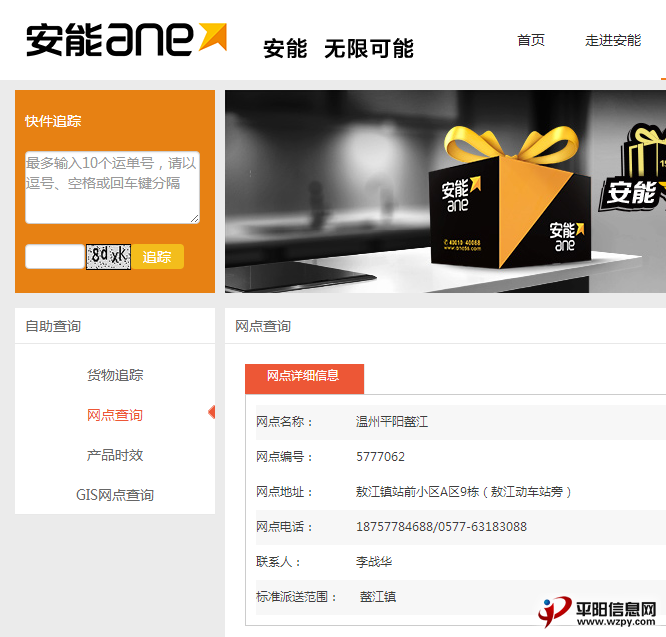Click the 快件追踪 panel title

point(53,121)
